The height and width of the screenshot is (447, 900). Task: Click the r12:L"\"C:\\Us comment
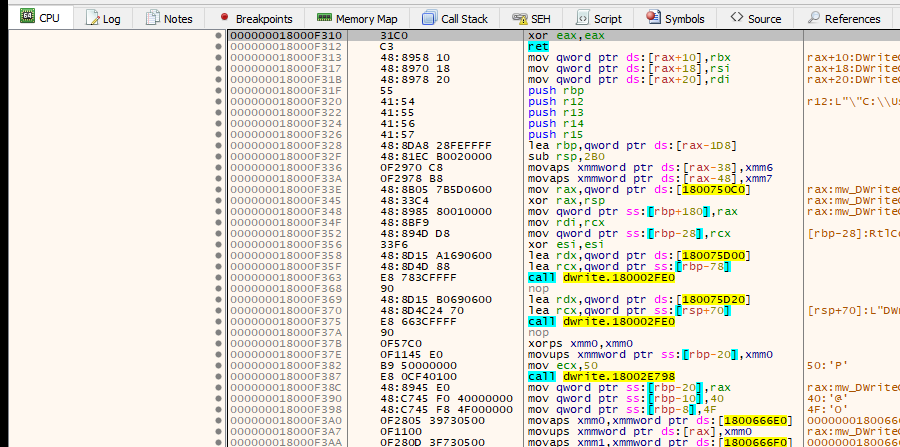click(853, 102)
